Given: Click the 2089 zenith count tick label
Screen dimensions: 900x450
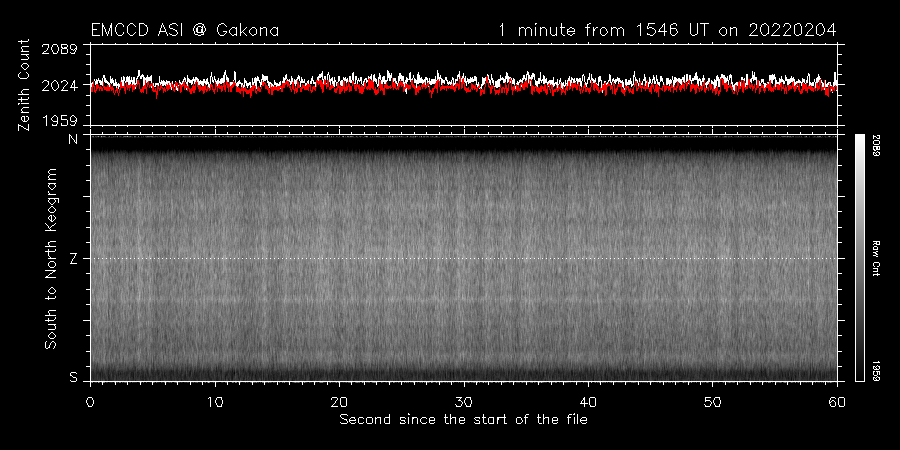Looking at the screenshot, I should pos(59,49).
